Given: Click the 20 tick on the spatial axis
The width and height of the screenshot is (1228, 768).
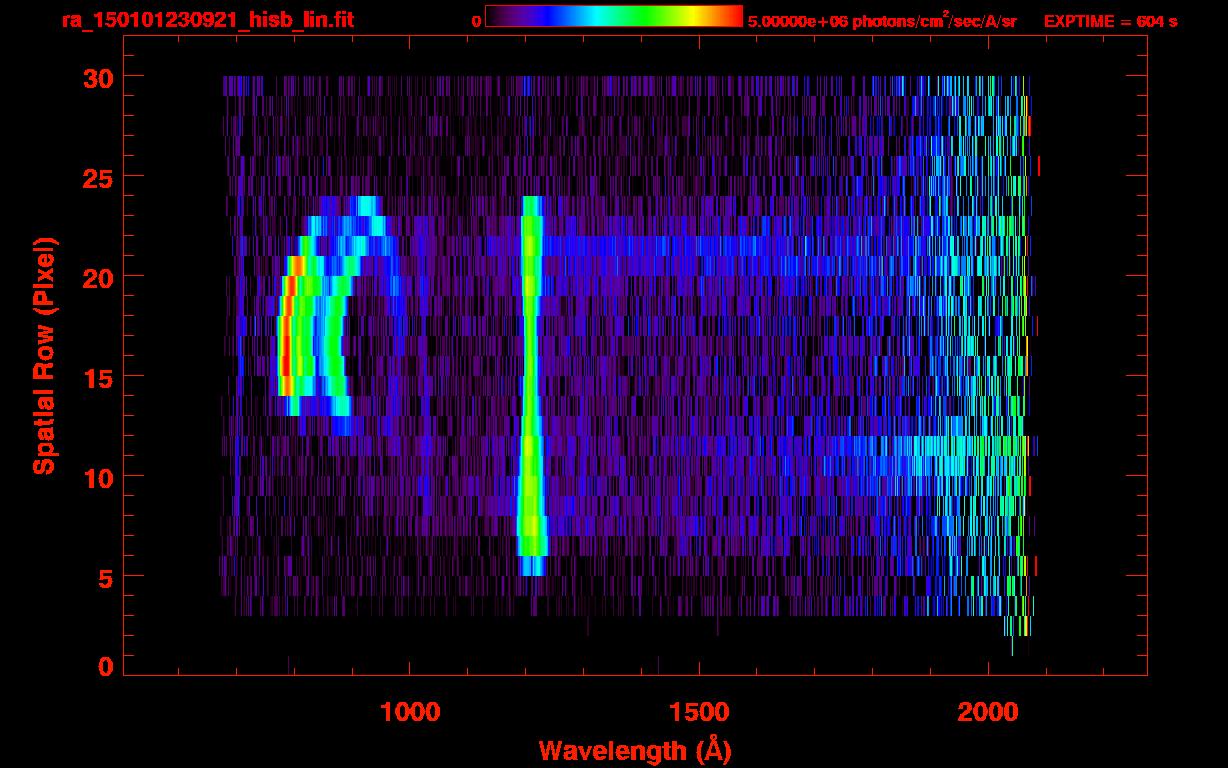Looking at the screenshot, I should [x=98, y=277].
